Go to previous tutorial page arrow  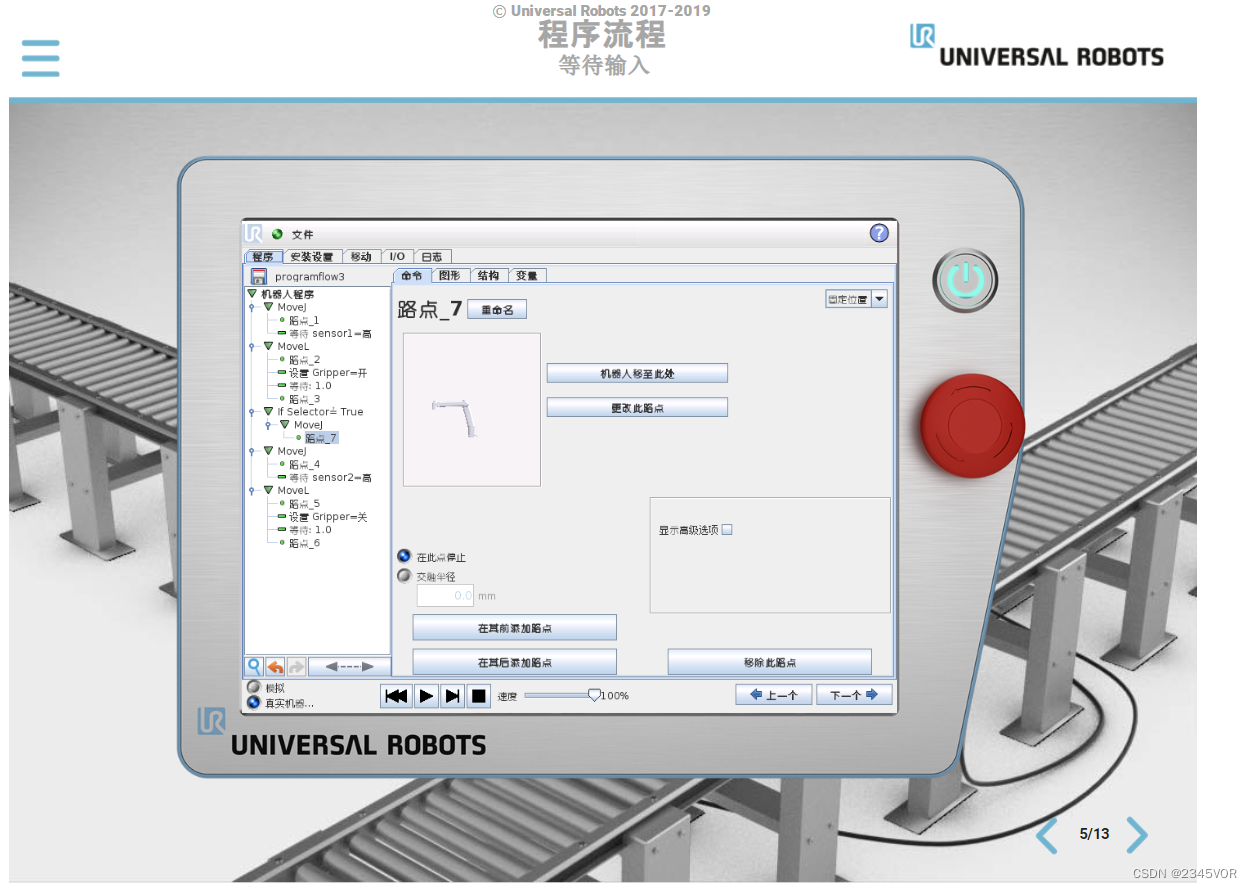coord(1047,834)
